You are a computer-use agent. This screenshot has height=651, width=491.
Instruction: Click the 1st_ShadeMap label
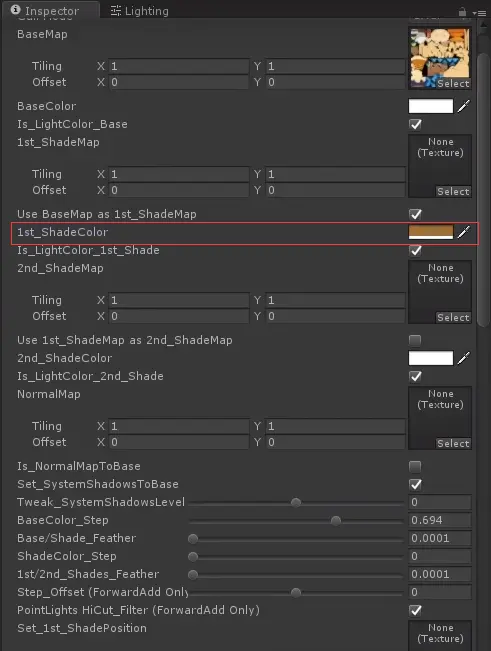(x=58, y=142)
